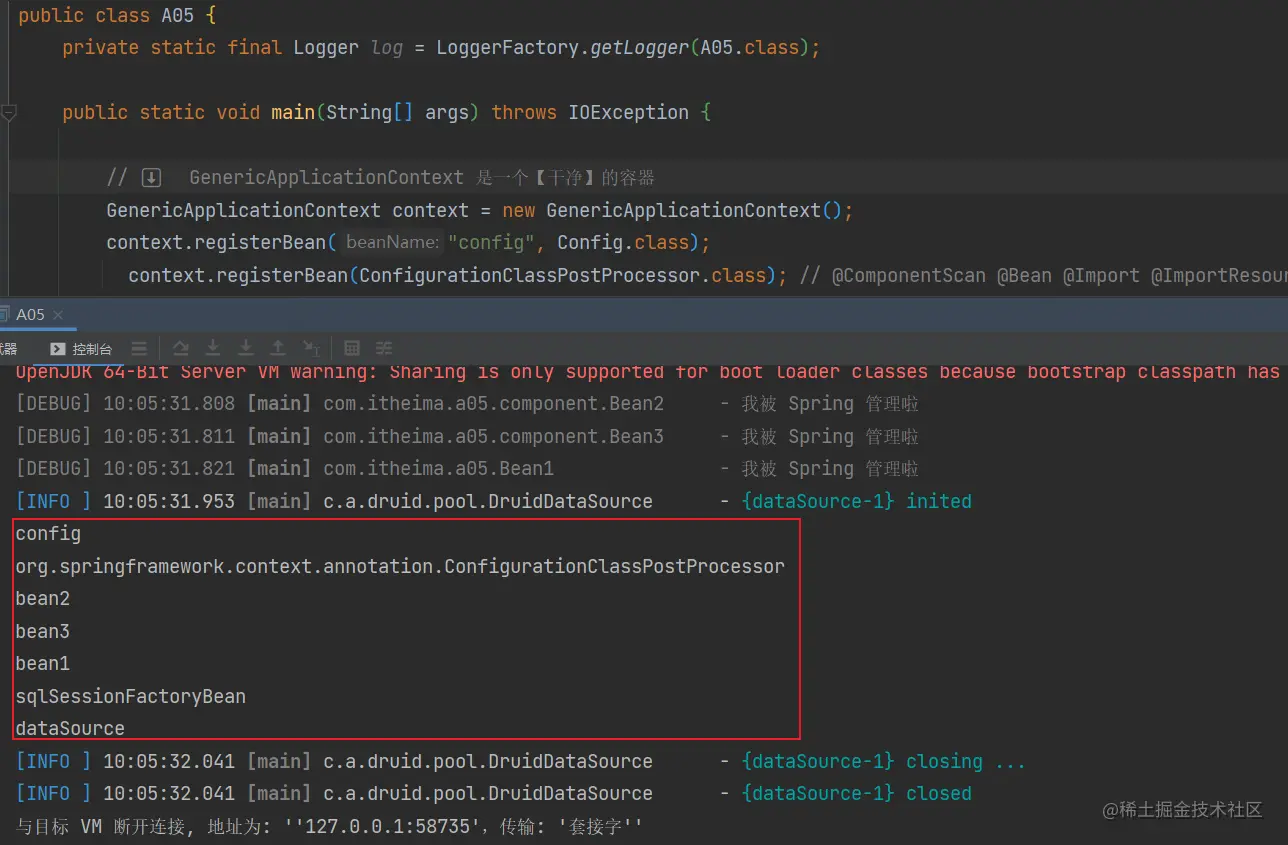Click the 'A05' class name in declaration
1288x845 pixels.
click(177, 15)
